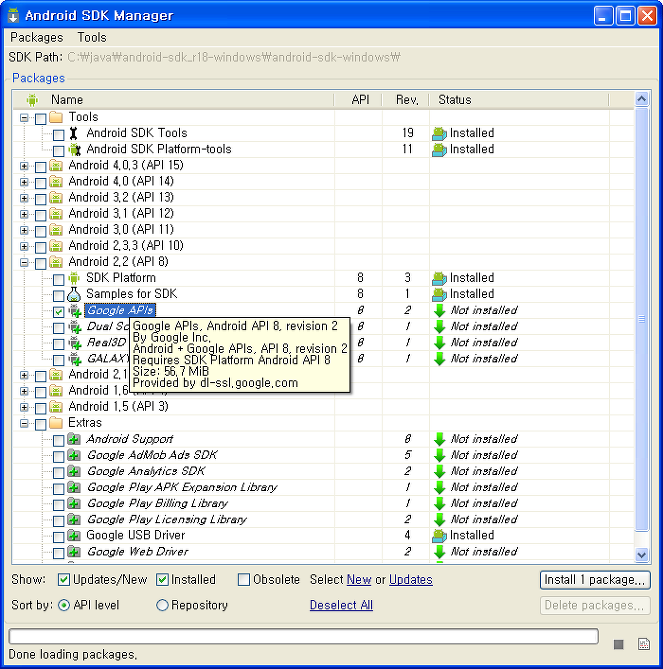
Task: Click the Deselect All link
Action: [x=341, y=605]
